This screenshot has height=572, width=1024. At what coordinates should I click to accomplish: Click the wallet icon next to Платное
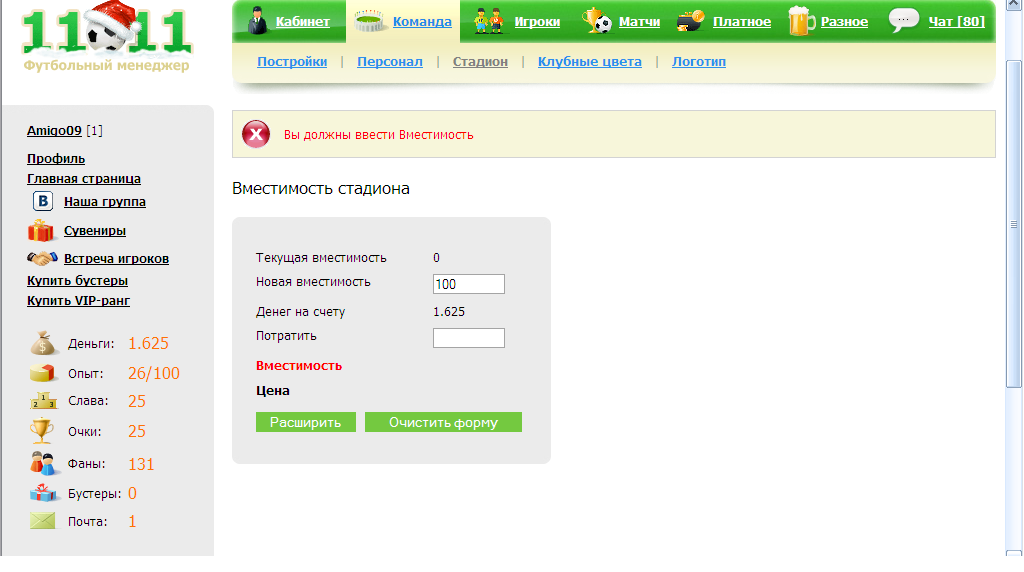pos(691,21)
